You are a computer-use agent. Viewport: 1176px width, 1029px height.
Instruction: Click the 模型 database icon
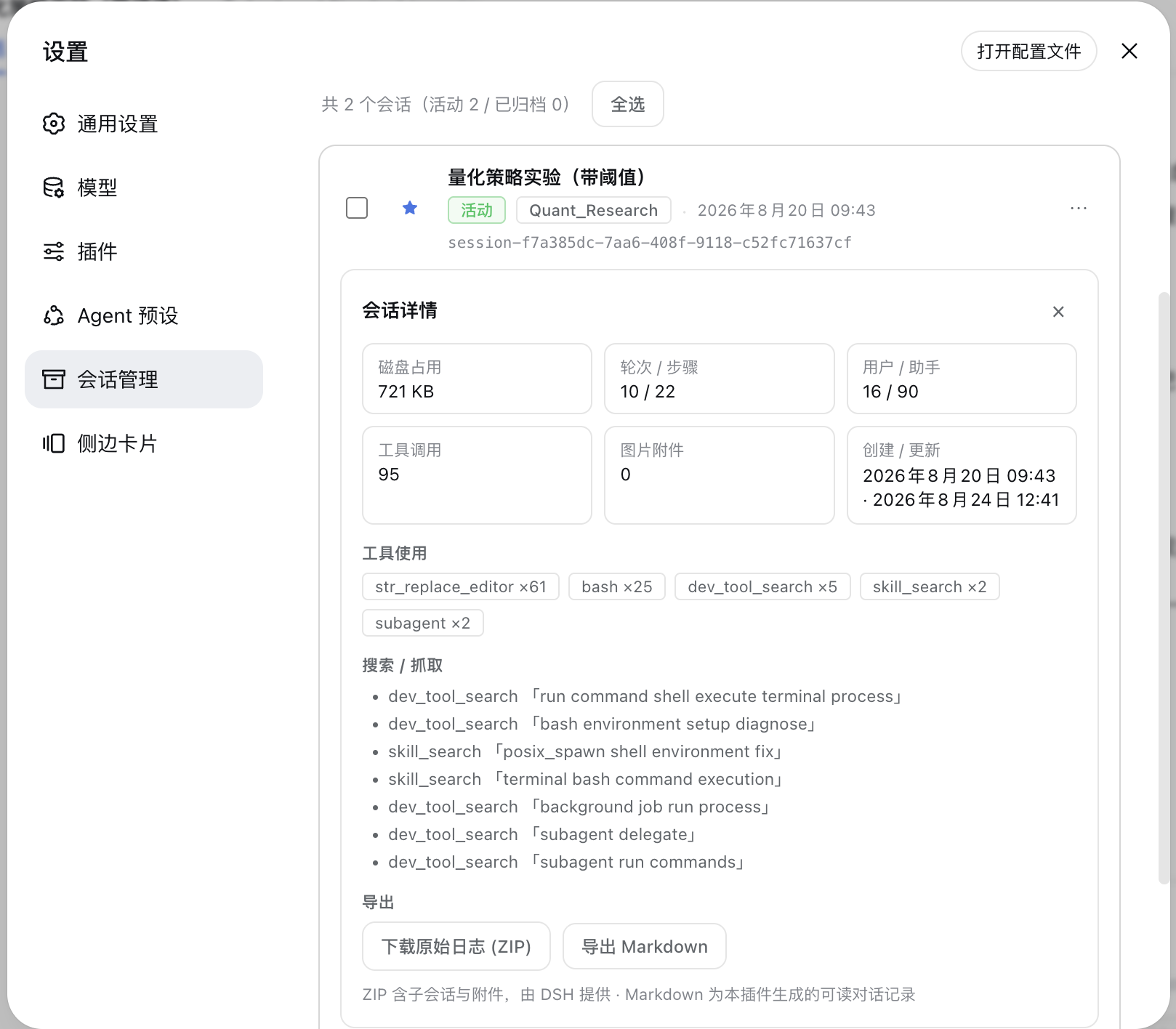pyautogui.click(x=53, y=187)
